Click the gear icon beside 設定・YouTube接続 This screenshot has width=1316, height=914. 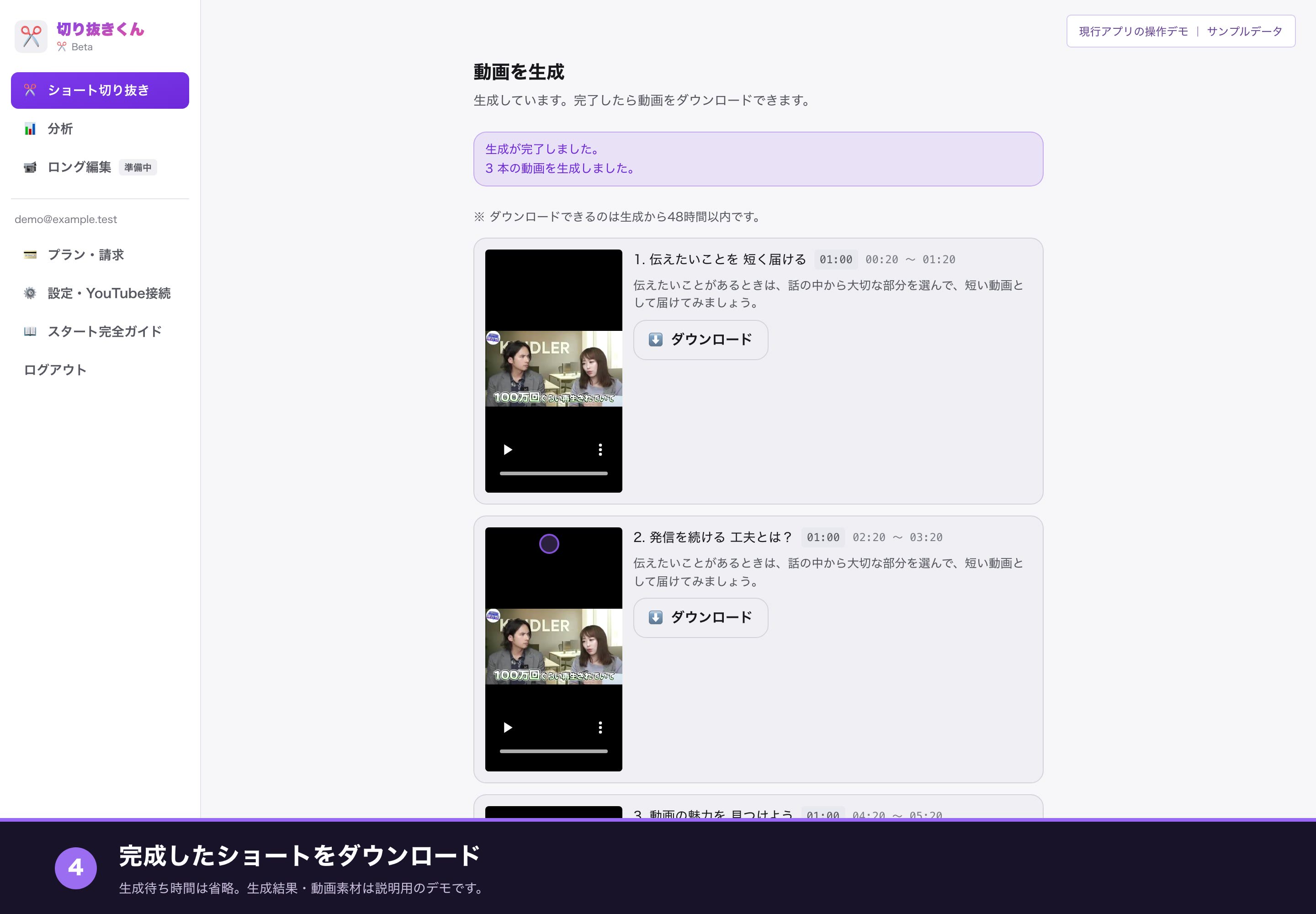point(30,293)
